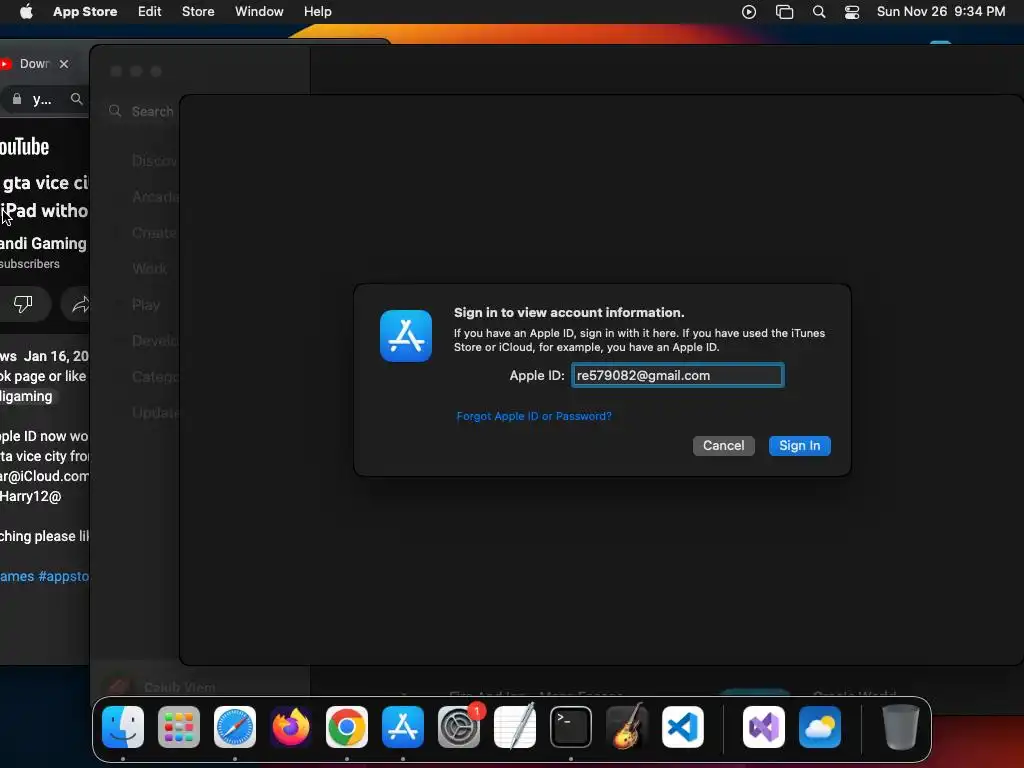Open Terminal from the dock
The image size is (1024, 768).
click(571, 727)
